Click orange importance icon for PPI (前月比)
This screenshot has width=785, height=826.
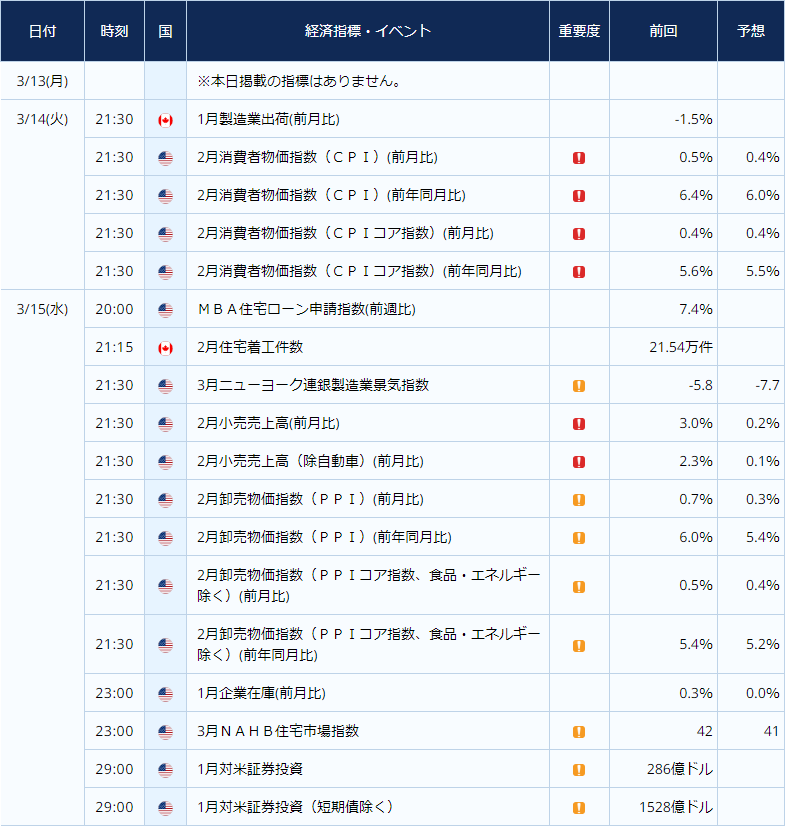579,500
